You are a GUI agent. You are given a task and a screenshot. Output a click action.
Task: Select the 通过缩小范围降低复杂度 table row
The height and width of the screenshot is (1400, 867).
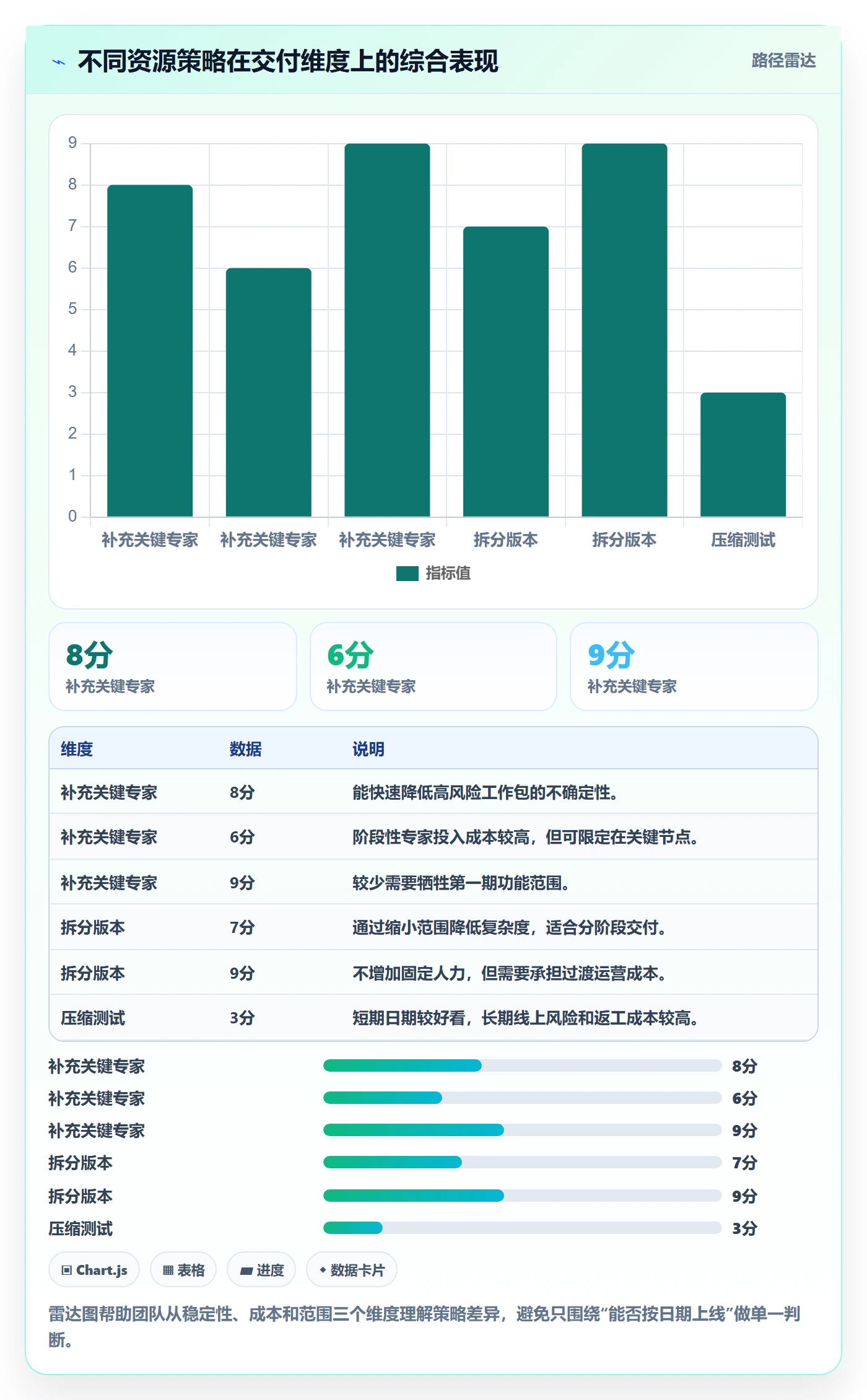pos(434,927)
